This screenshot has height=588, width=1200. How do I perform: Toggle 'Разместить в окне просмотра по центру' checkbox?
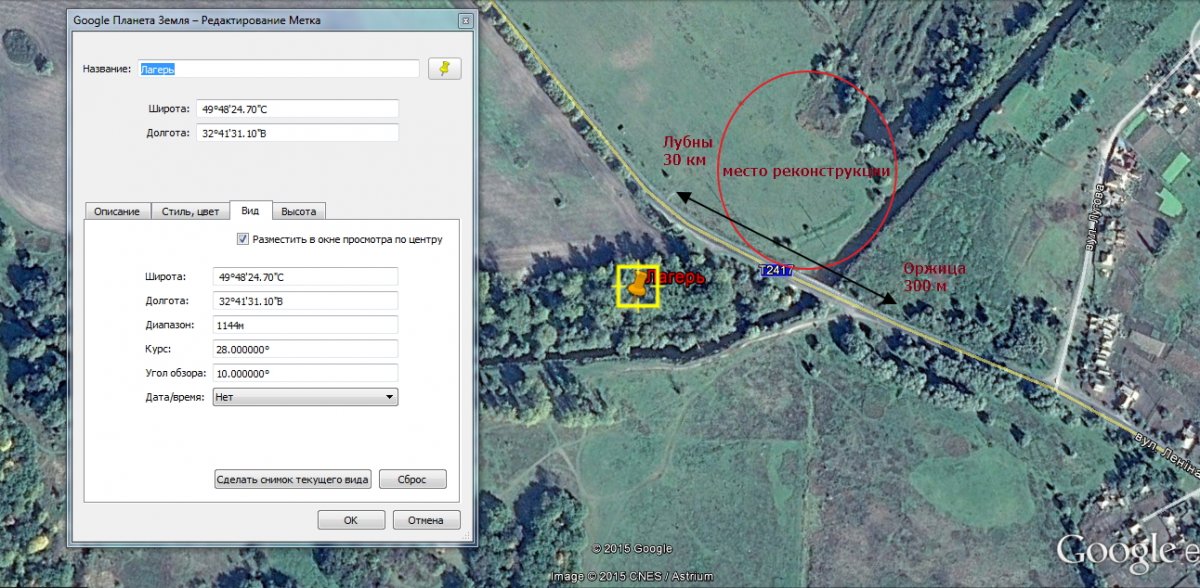click(x=243, y=239)
